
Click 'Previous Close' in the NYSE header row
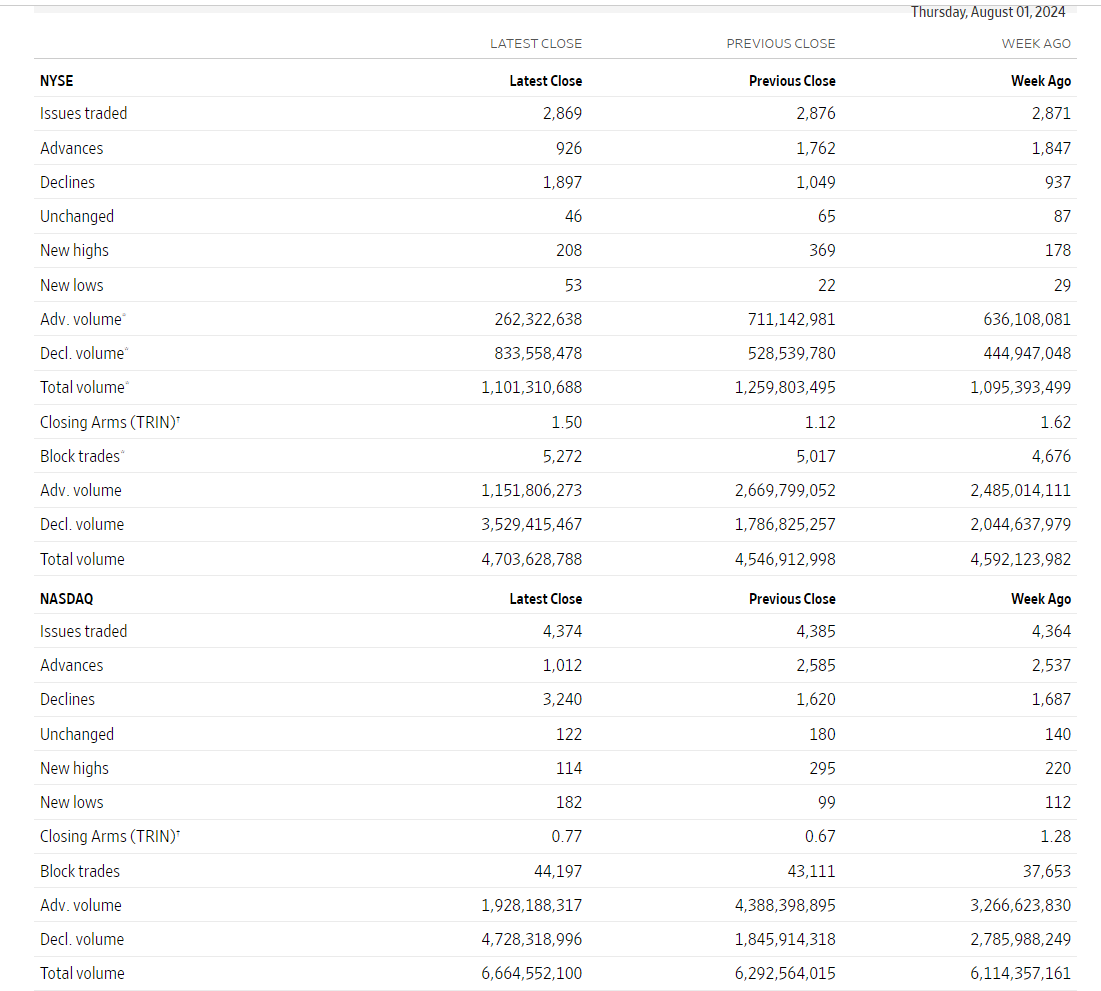(x=792, y=81)
